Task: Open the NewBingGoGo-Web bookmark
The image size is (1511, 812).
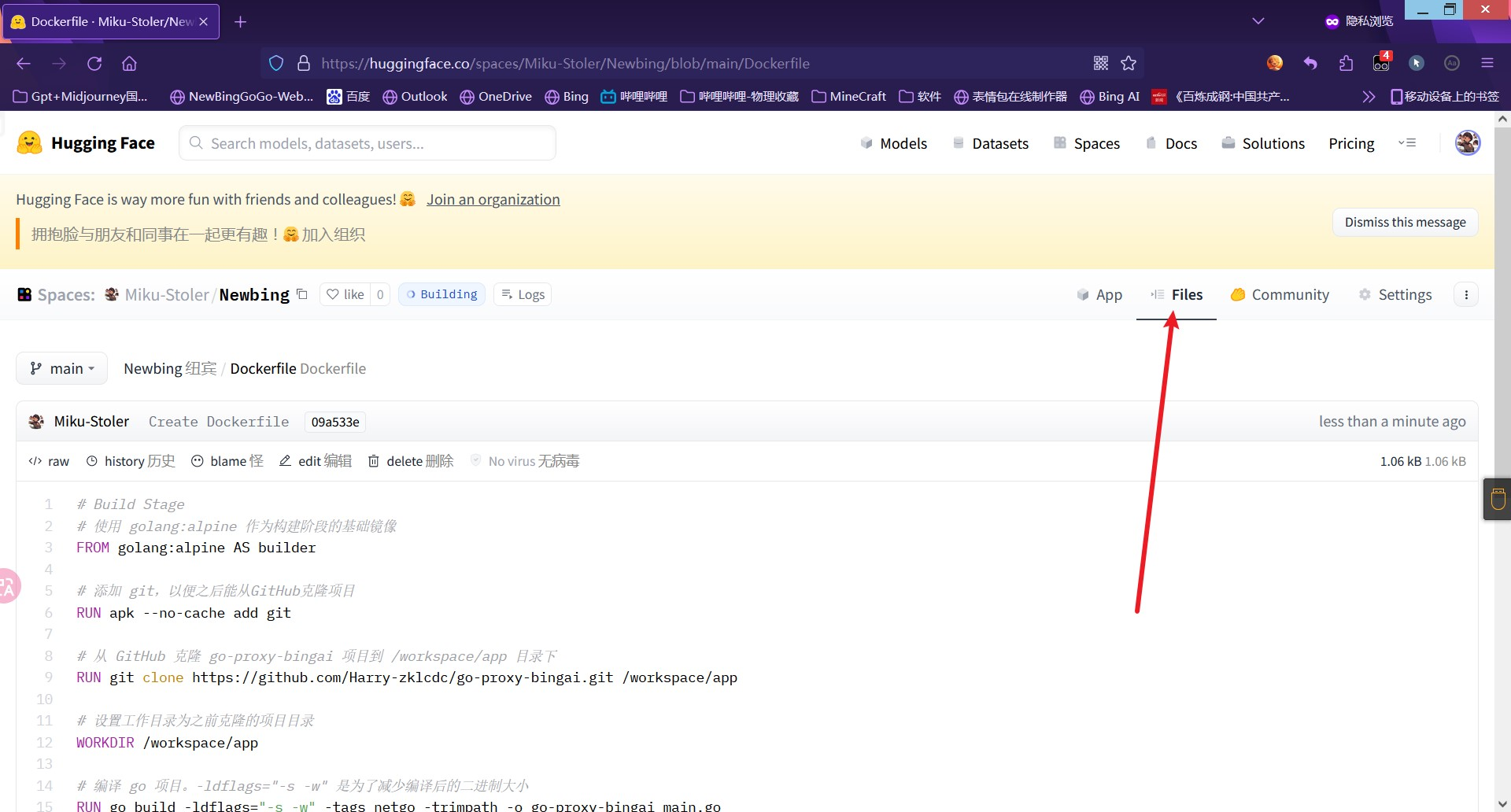Action: tap(242, 97)
